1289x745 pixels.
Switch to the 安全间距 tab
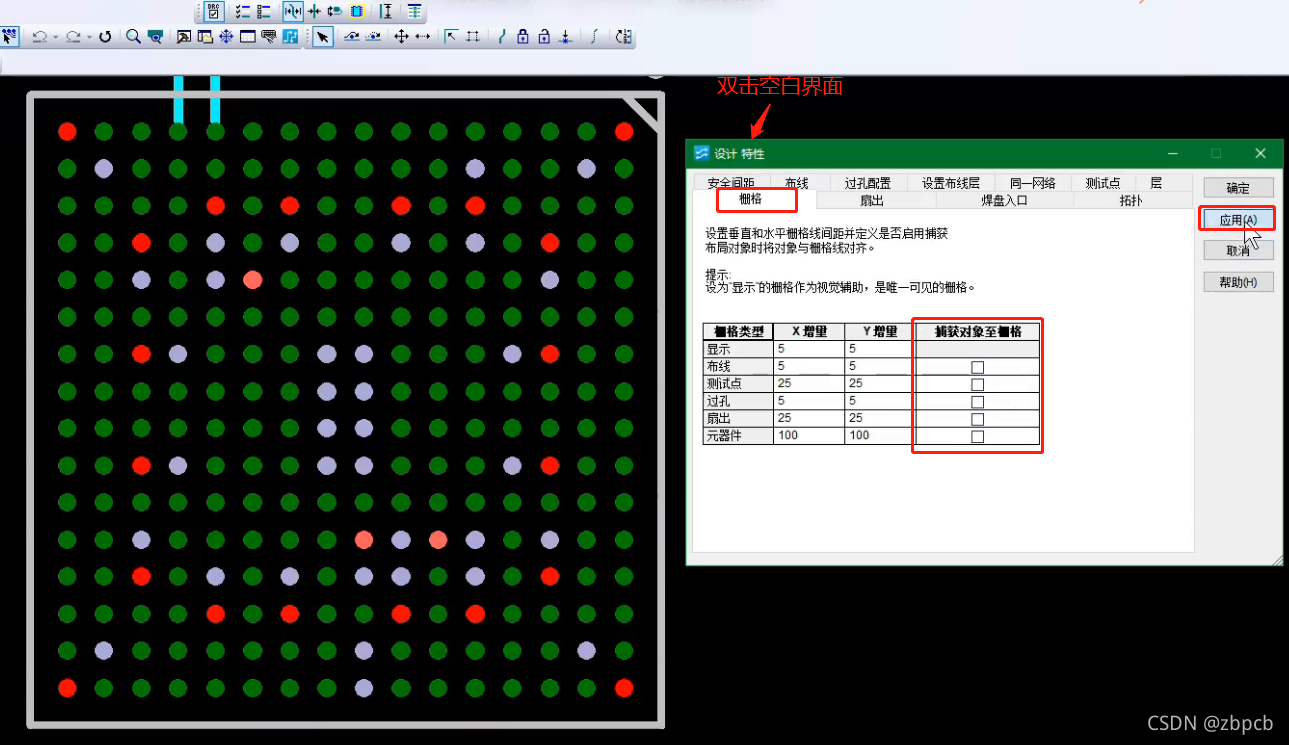pos(731,183)
